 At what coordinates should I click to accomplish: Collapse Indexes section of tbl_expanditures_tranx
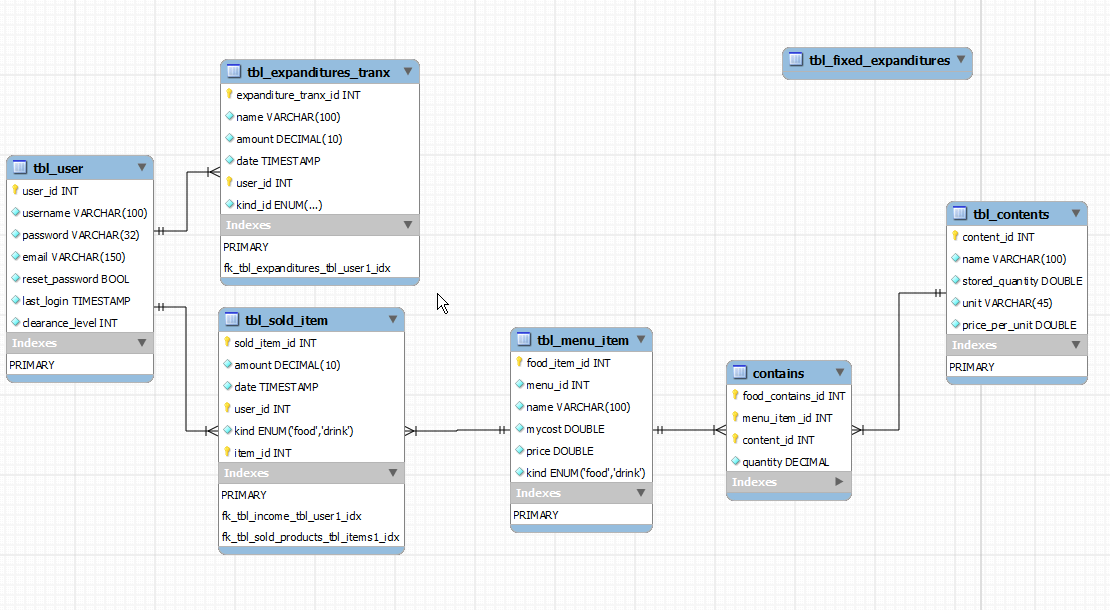click(408, 224)
